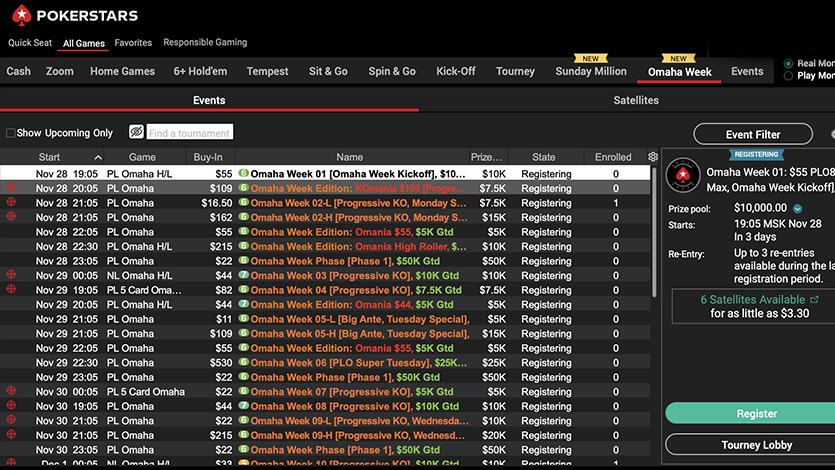Open the Tourney tab

pos(515,71)
